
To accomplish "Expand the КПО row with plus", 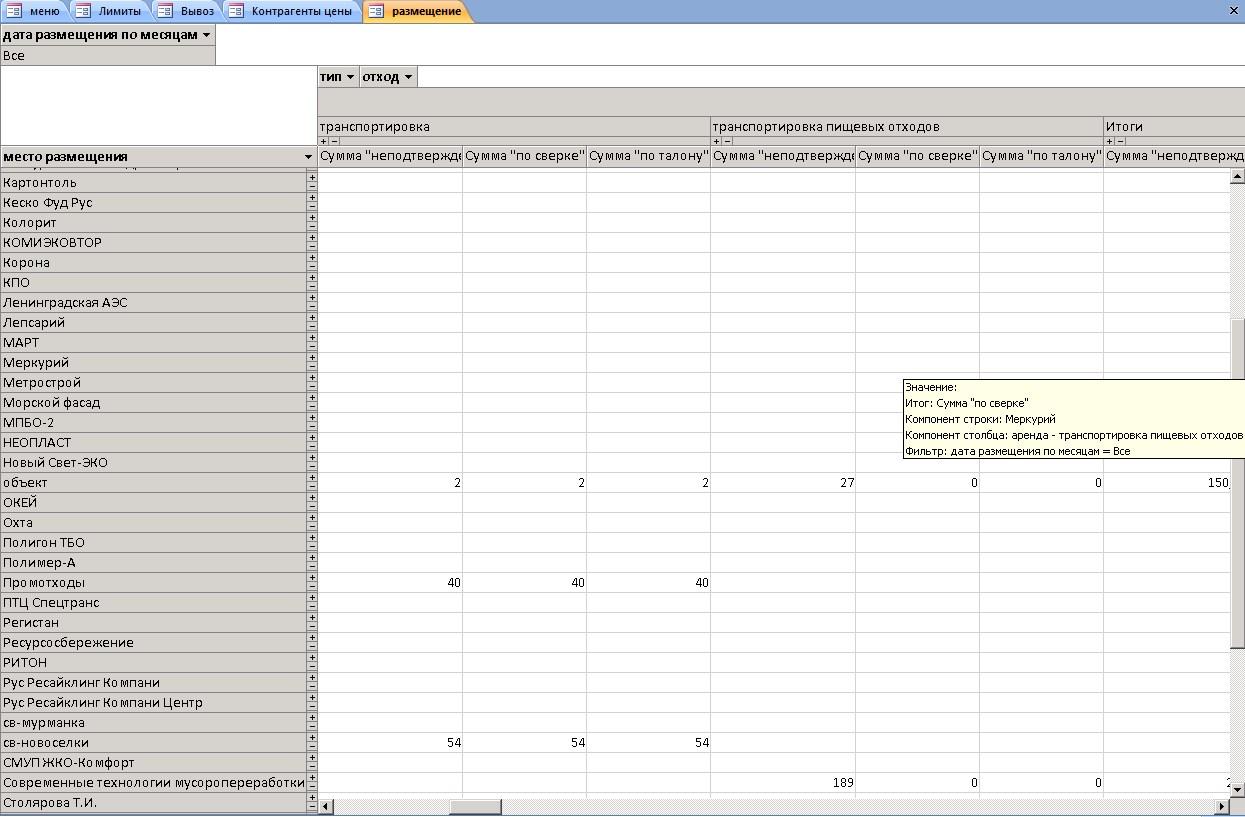I will tap(312, 278).
